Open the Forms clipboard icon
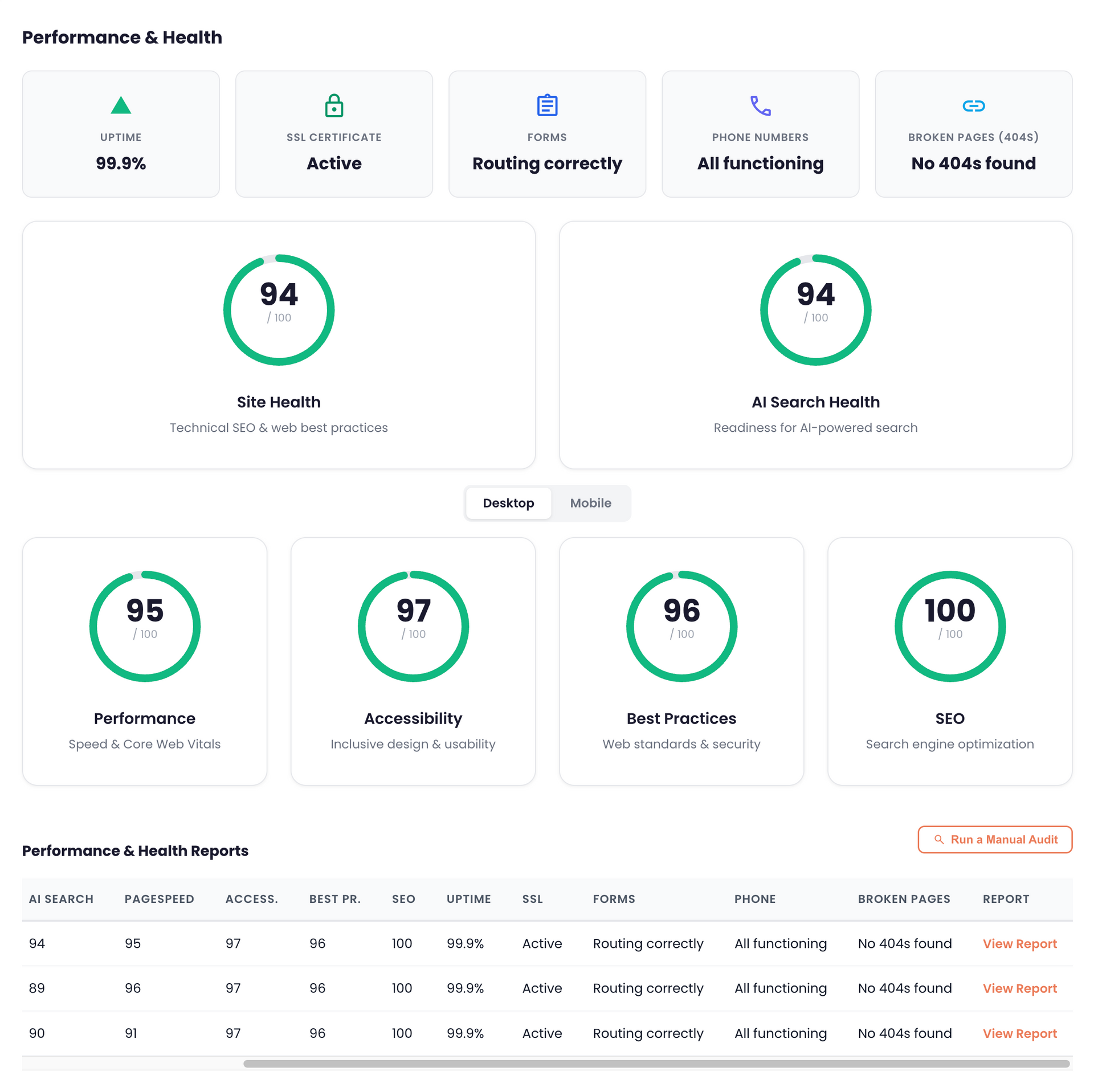The height and width of the screenshot is (1092, 1094). (546, 105)
